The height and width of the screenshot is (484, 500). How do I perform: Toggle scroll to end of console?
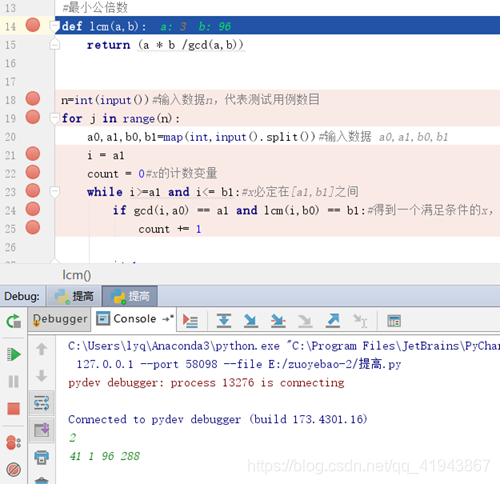42,430
